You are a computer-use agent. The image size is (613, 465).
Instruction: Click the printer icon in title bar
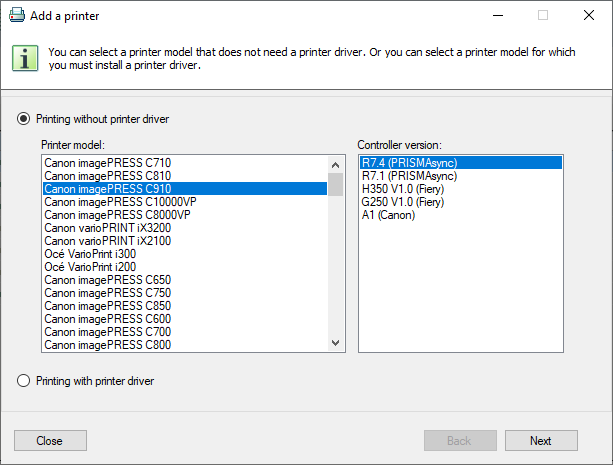point(17,16)
